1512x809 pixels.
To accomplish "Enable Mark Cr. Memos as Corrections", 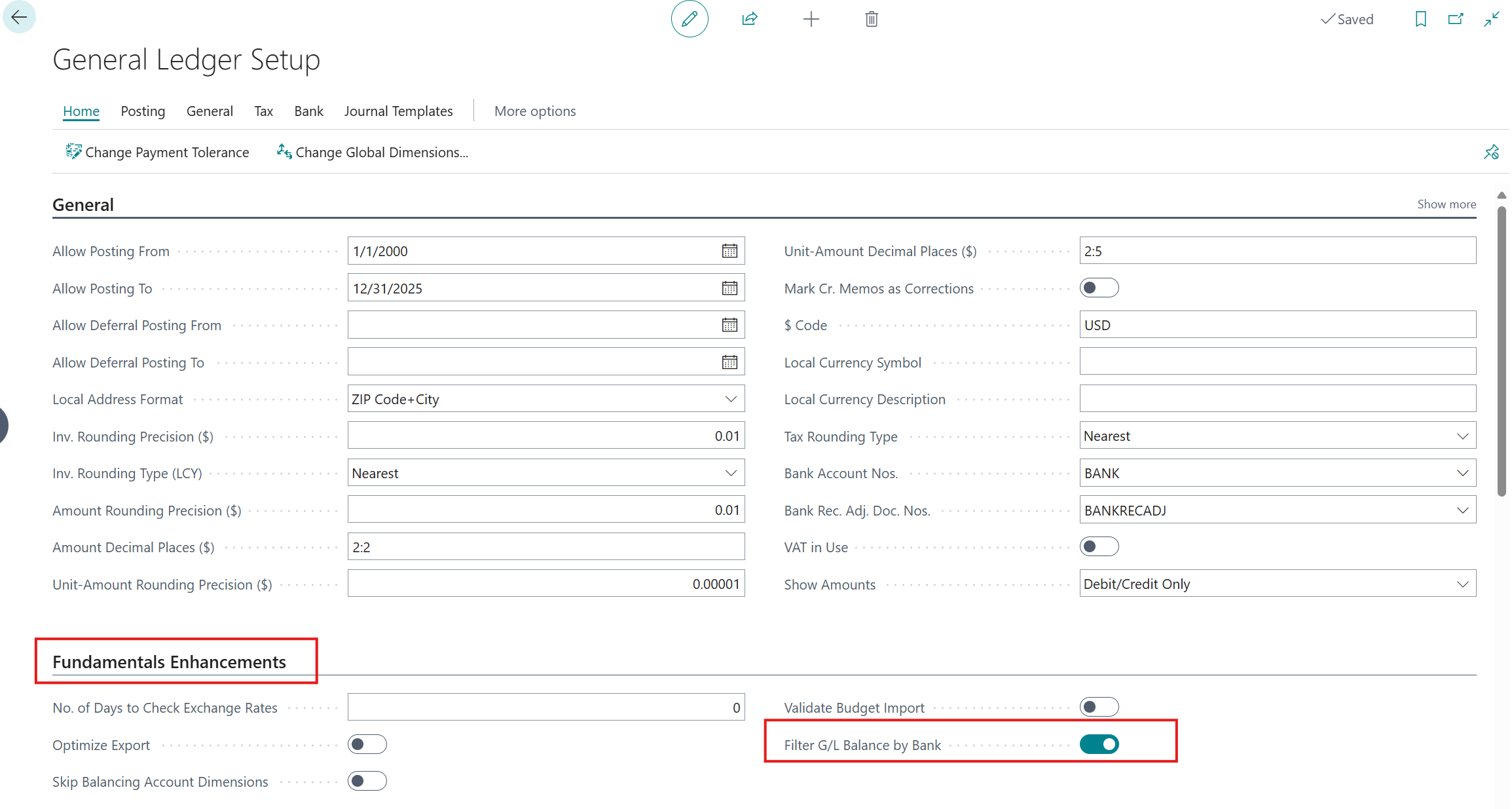I will [1099, 288].
